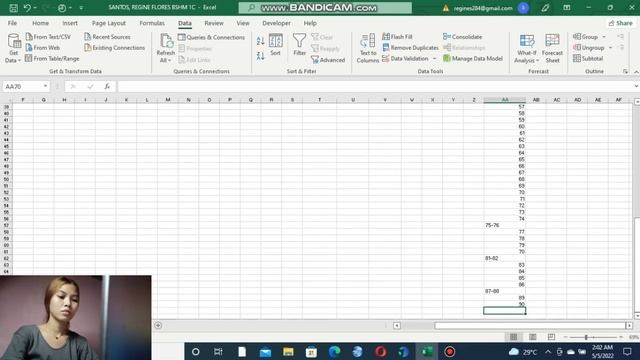Image resolution: width=640 pixels, height=360 pixels.
Task: Import data From Web
Action: 42,48
